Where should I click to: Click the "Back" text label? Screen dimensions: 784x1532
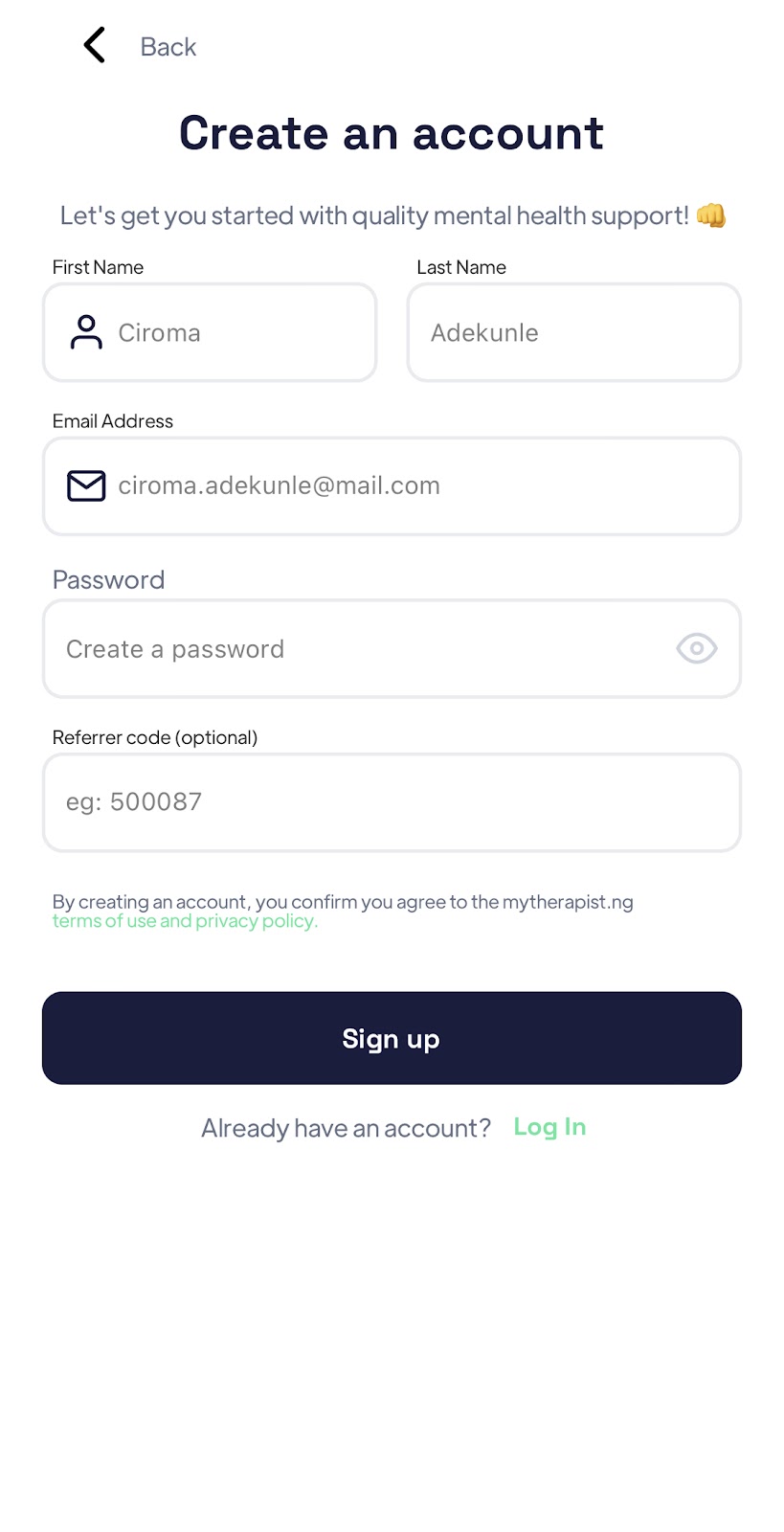168,47
